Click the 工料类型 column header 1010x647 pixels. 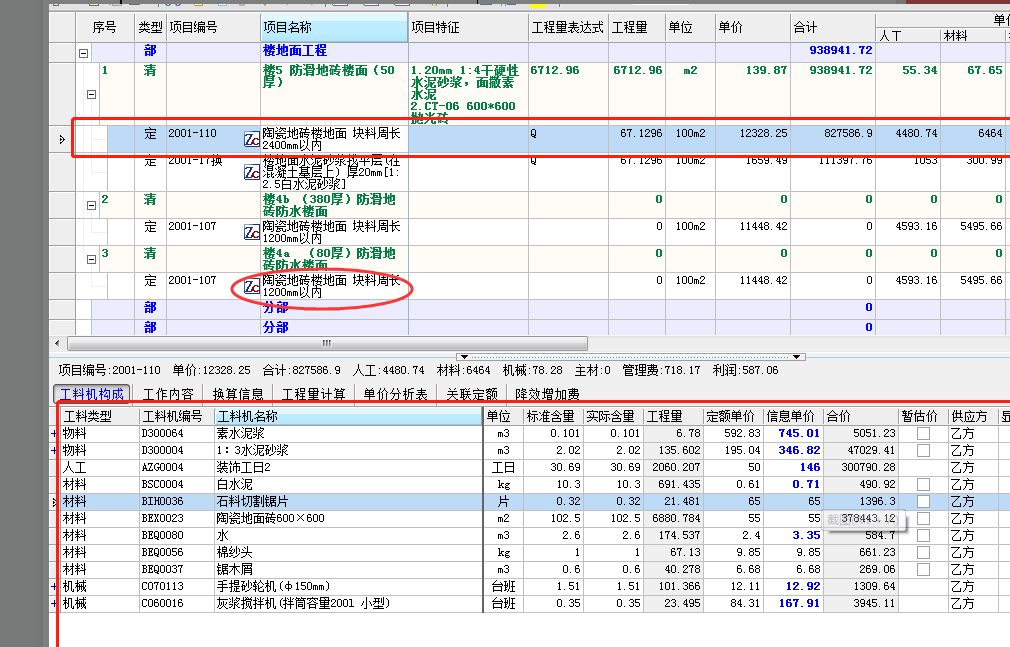tap(100, 416)
